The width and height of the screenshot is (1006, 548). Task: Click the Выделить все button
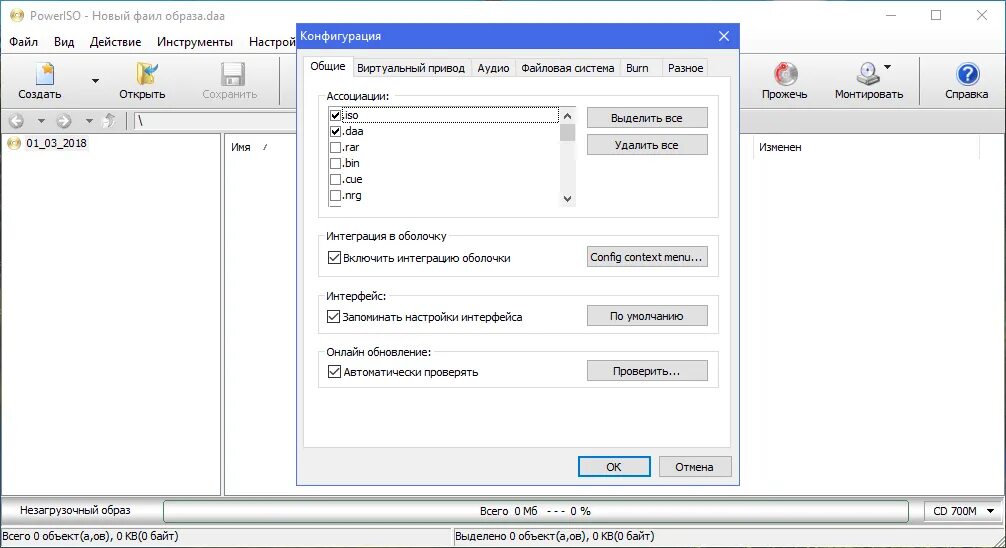(647, 118)
